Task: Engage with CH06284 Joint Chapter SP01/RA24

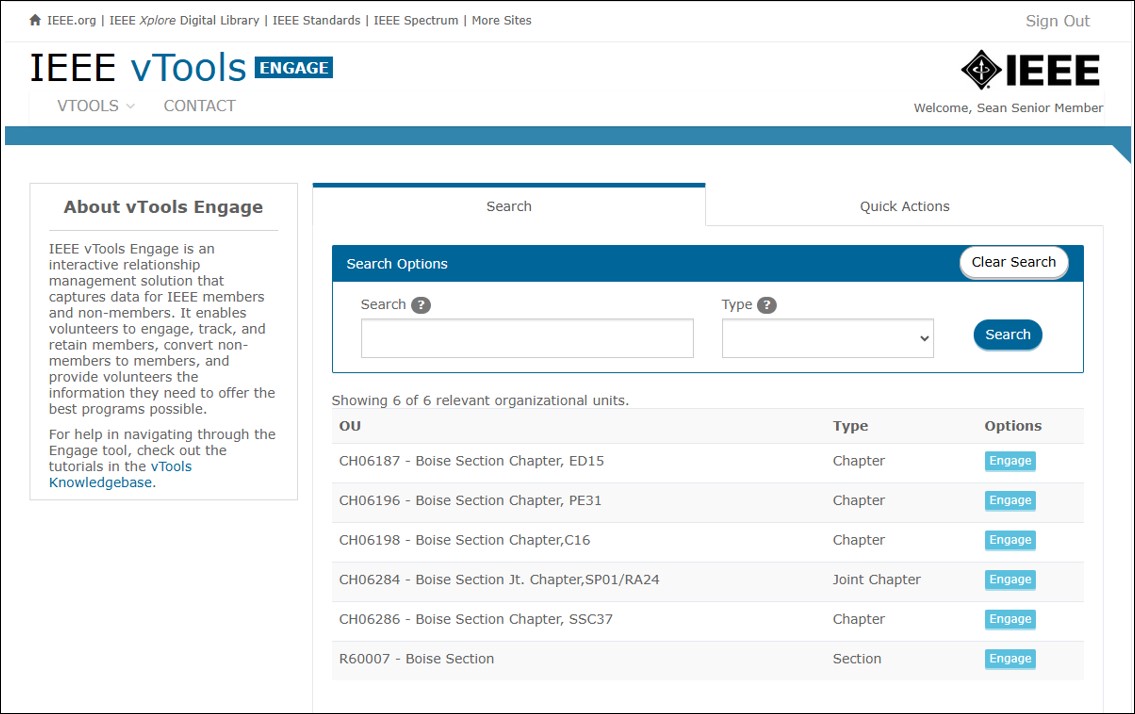Action: [x=1010, y=580]
